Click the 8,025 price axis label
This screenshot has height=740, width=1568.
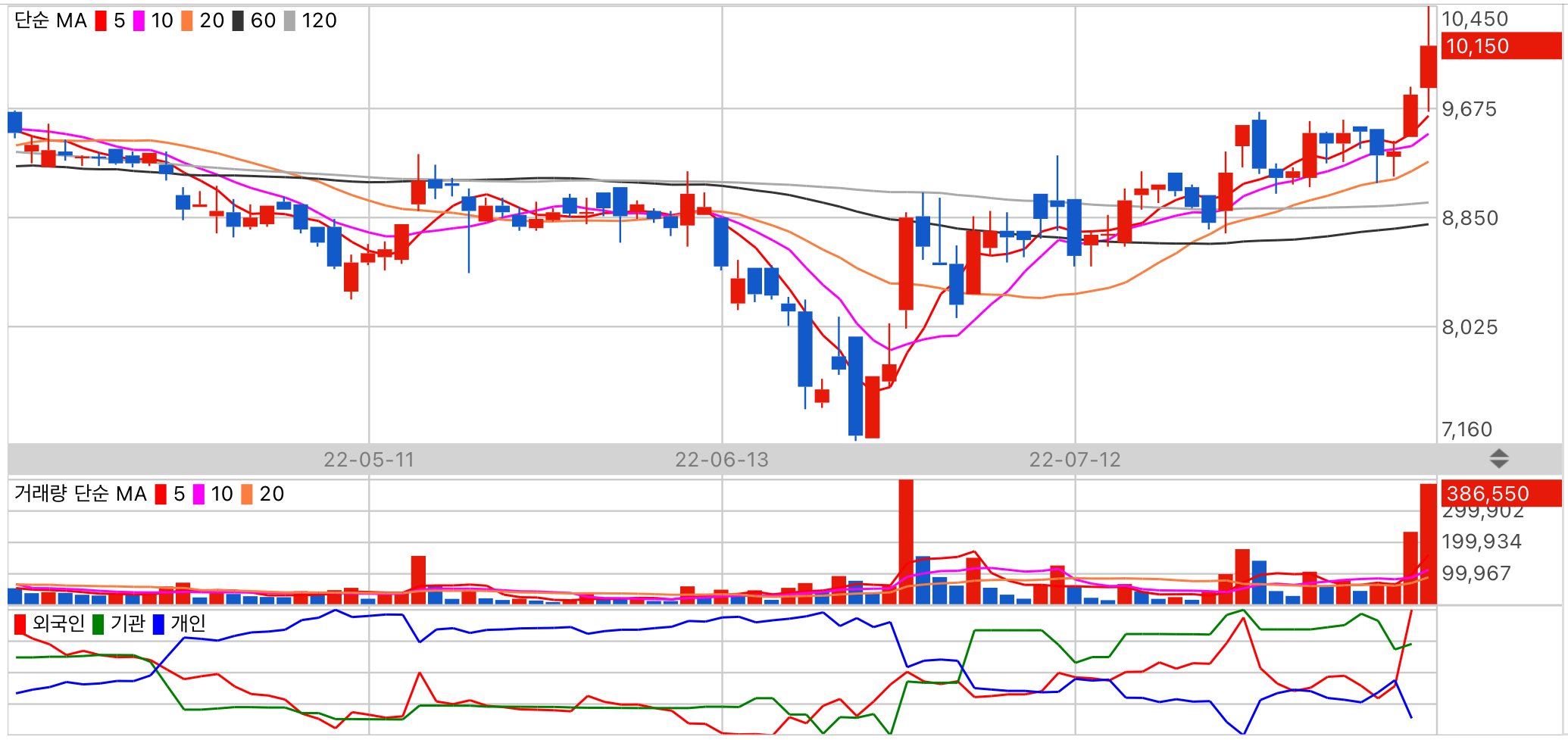pos(1470,327)
